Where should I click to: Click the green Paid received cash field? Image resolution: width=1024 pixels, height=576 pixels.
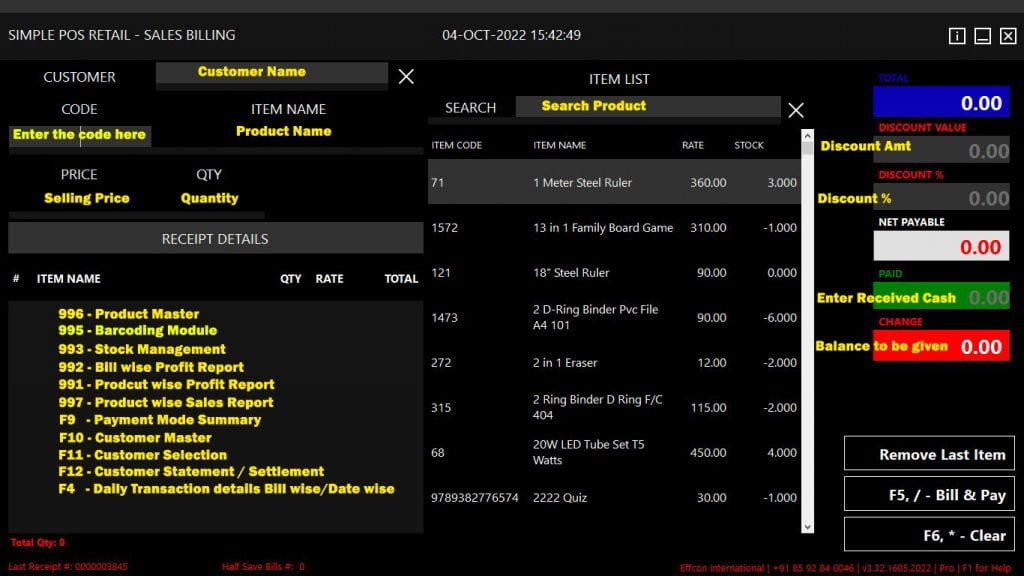click(941, 297)
